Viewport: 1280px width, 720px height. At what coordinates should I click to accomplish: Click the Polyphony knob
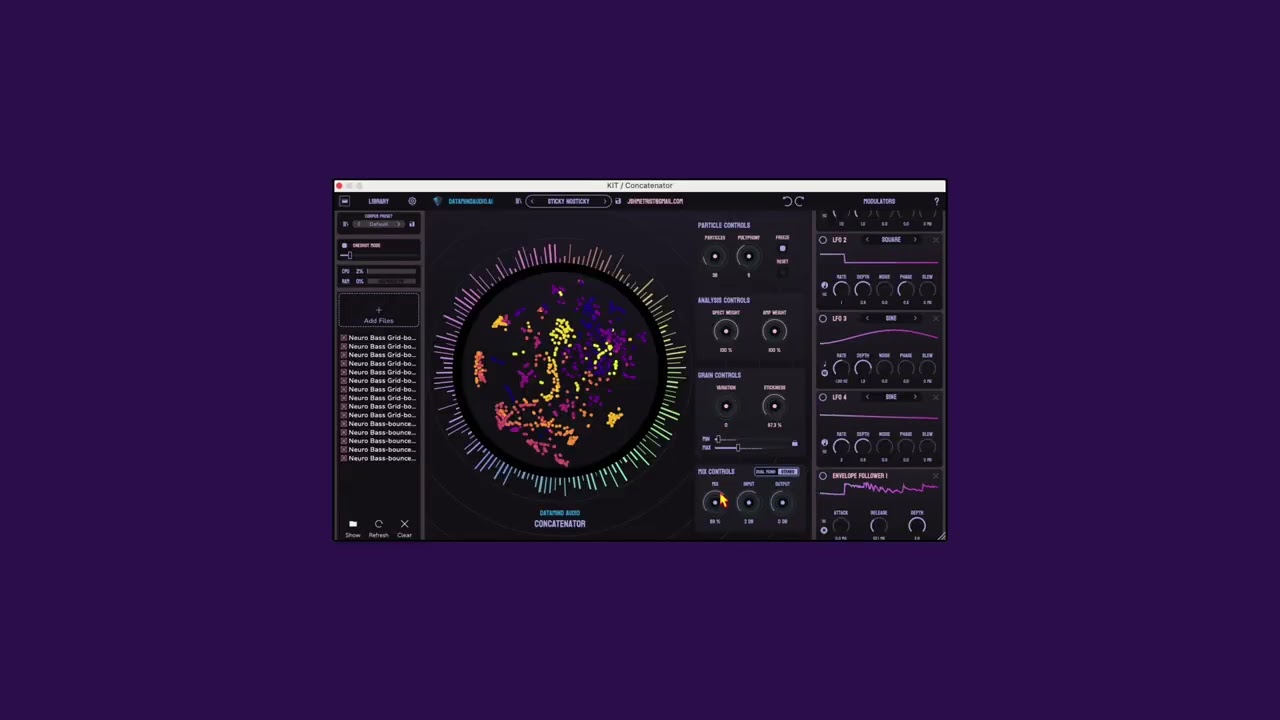[x=748, y=256]
